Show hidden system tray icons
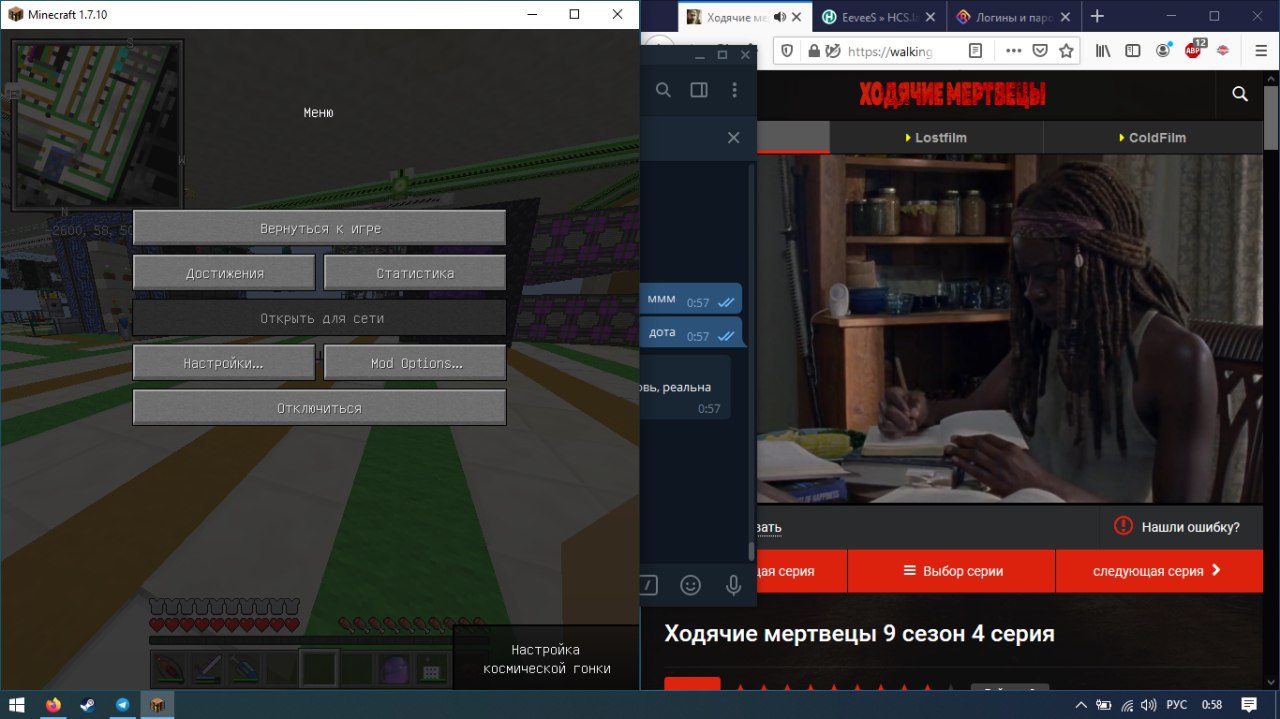Screen dimensions: 1280x719 point(1082,704)
